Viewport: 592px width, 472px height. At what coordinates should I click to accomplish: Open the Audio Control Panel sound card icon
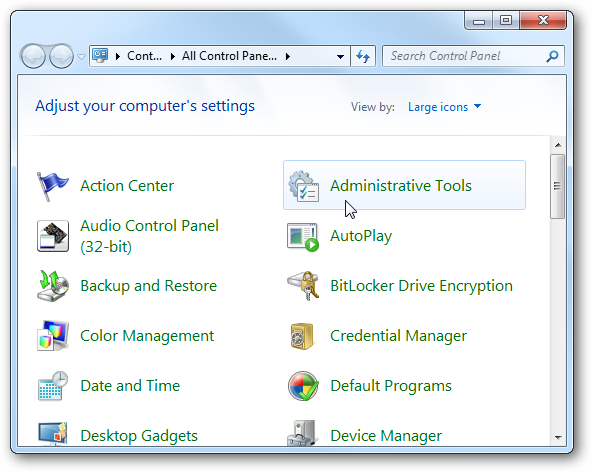pyautogui.click(x=53, y=236)
